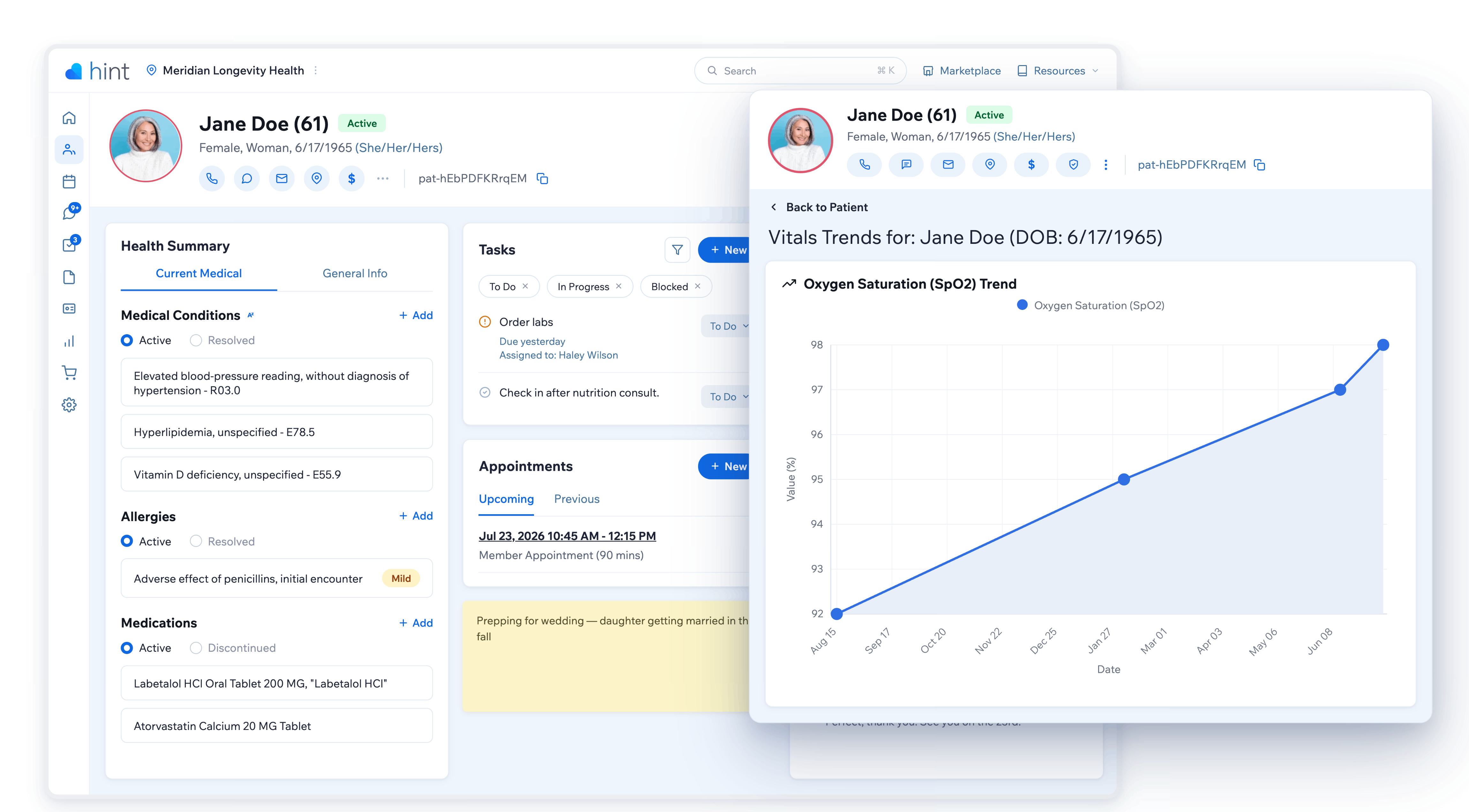Image resolution: width=1469 pixels, height=812 pixels.
Task: Switch to Current Medical tab
Action: click(x=199, y=273)
